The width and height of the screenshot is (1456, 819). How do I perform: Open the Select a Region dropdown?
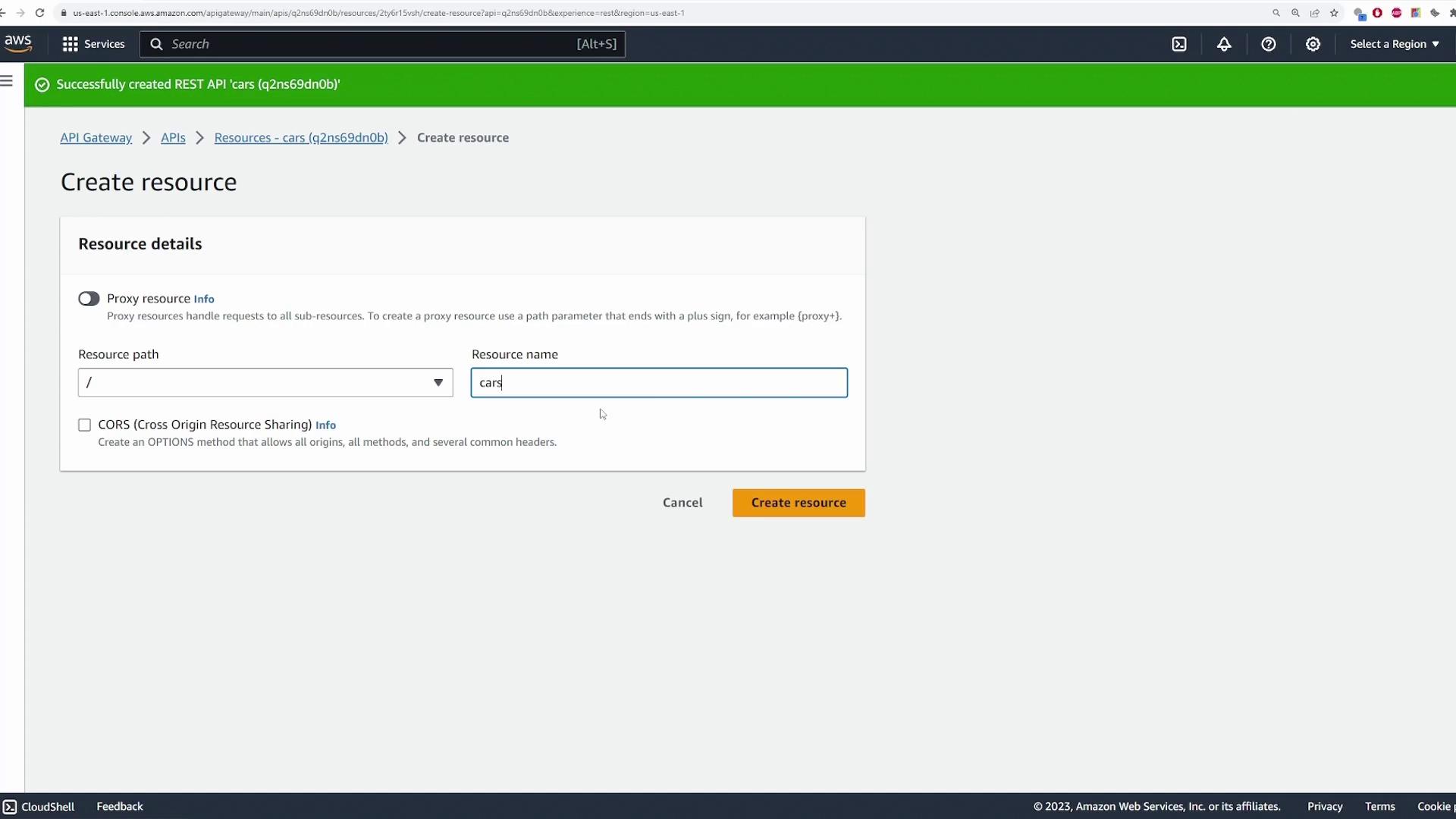point(1394,44)
